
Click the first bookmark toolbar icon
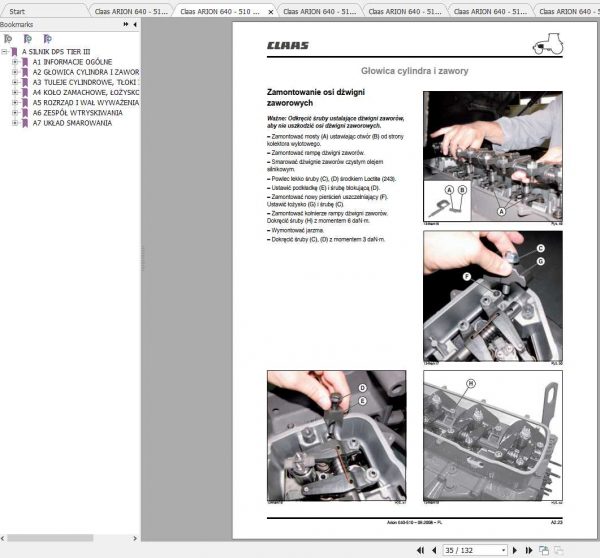tap(8, 39)
